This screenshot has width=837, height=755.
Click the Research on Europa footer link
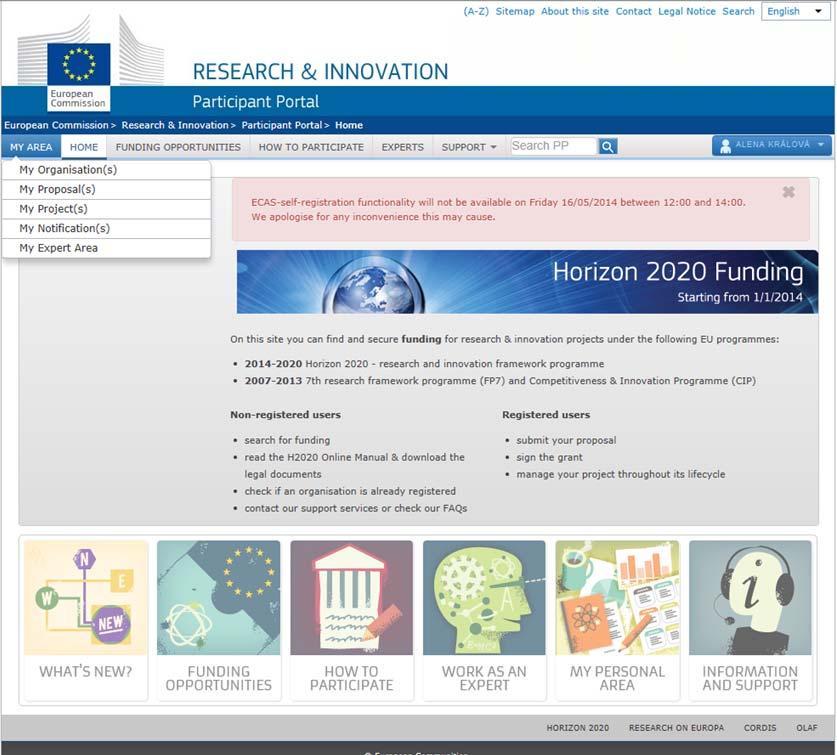pyautogui.click(x=676, y=728)
